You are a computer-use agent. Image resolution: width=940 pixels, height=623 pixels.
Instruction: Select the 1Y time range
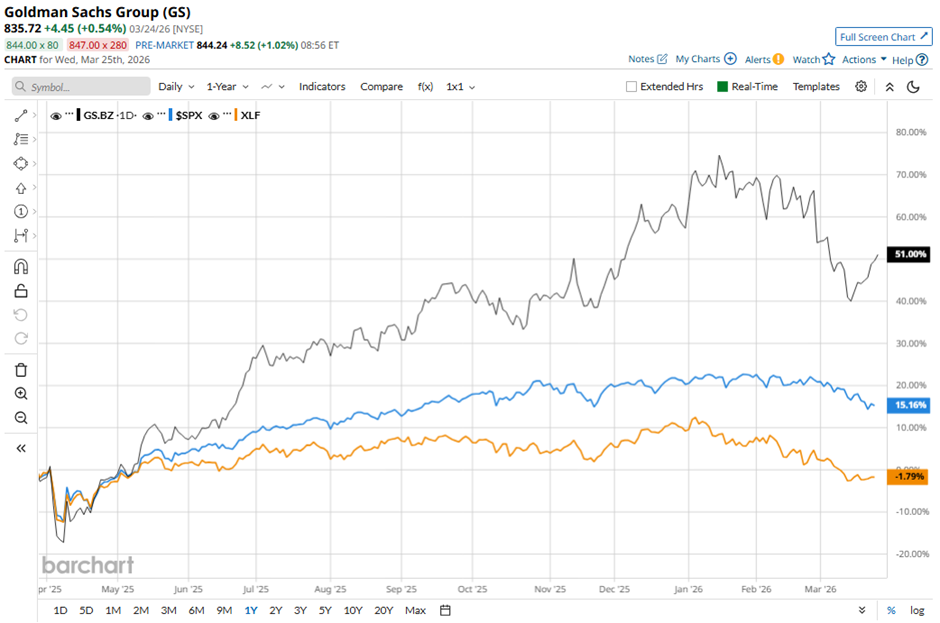coord(251,610)
